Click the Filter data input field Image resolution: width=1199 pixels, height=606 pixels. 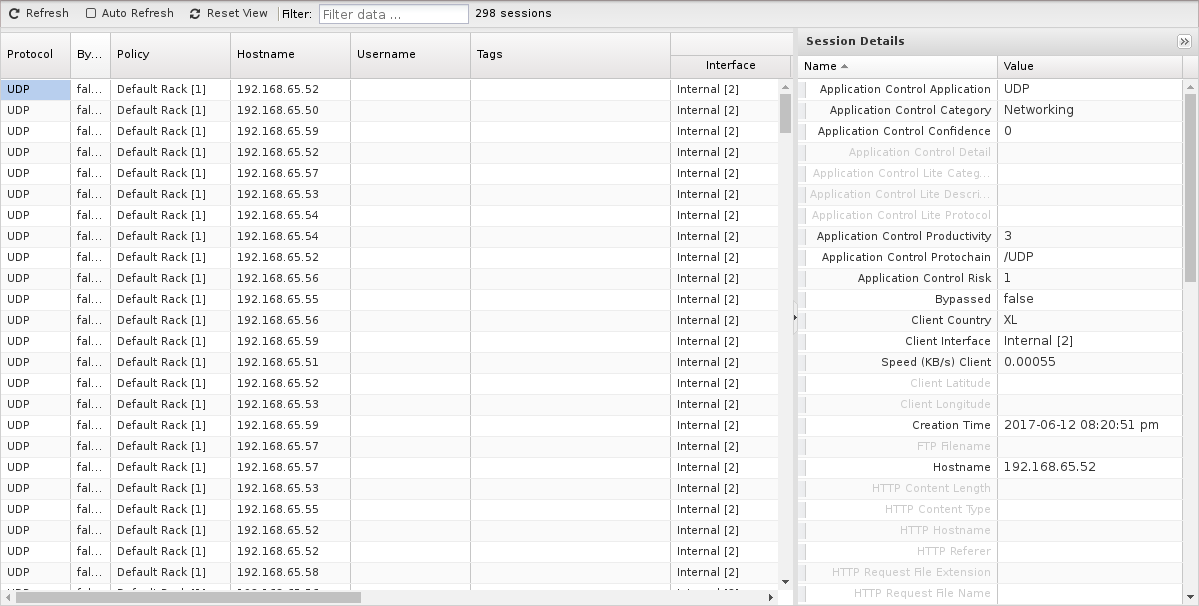pos(393,15)
